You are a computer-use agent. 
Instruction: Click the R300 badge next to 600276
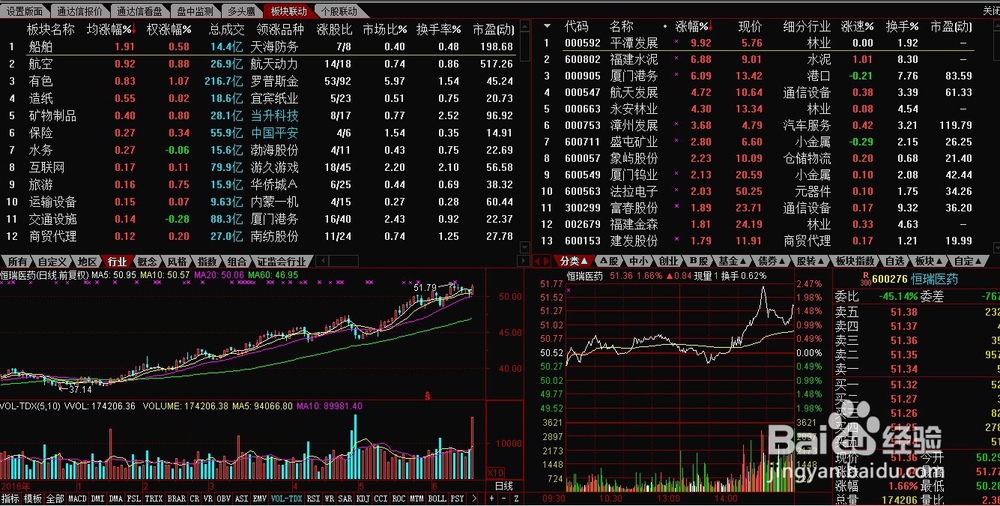(x=865, y=279)
